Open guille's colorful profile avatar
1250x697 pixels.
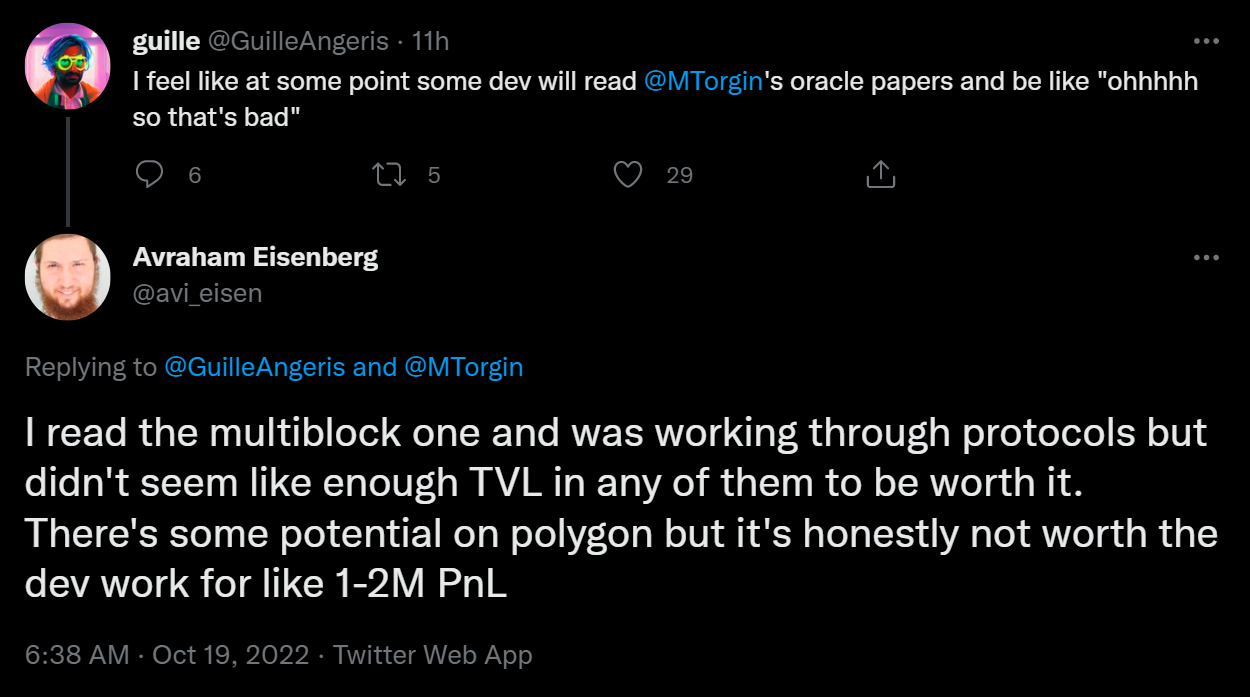[x=67, y=66]
